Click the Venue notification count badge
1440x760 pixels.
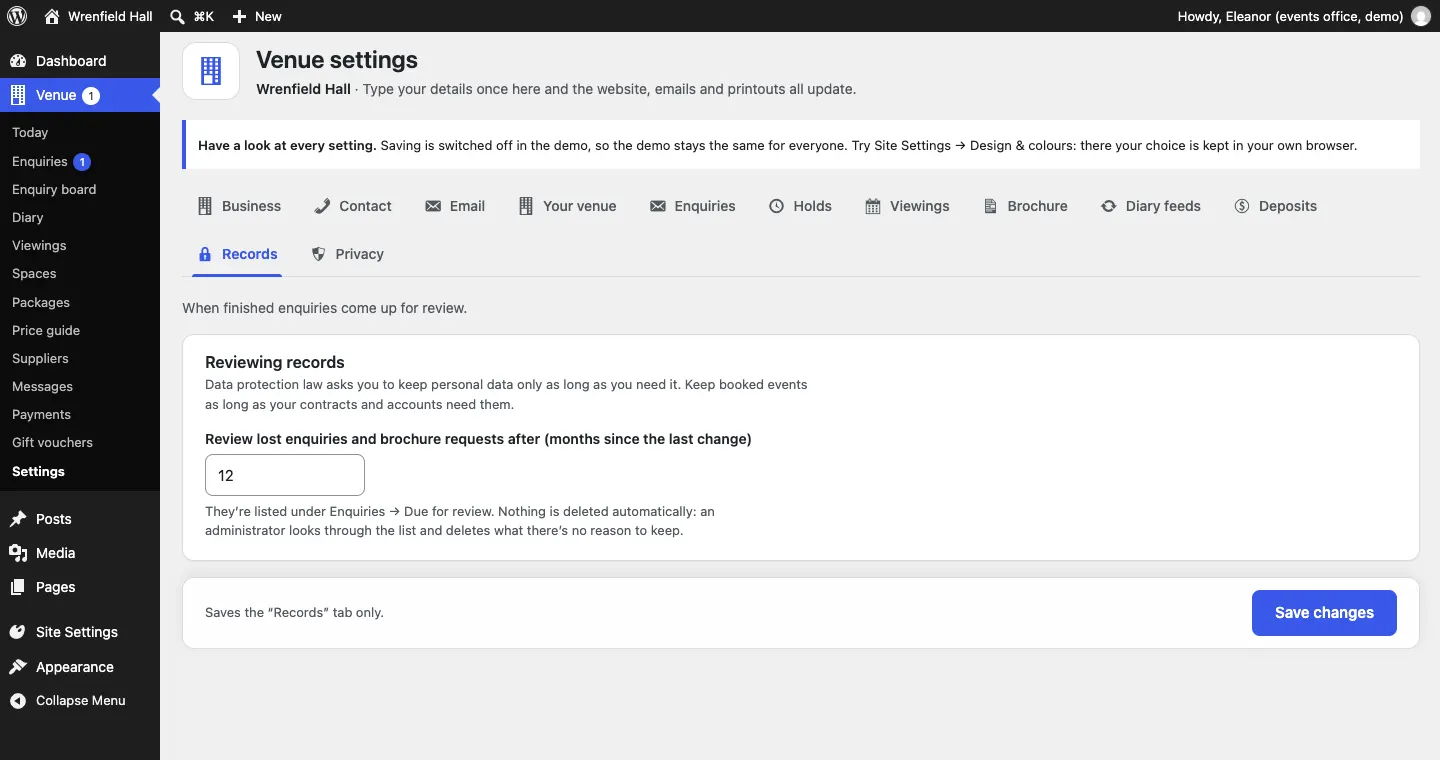point(91,96)
